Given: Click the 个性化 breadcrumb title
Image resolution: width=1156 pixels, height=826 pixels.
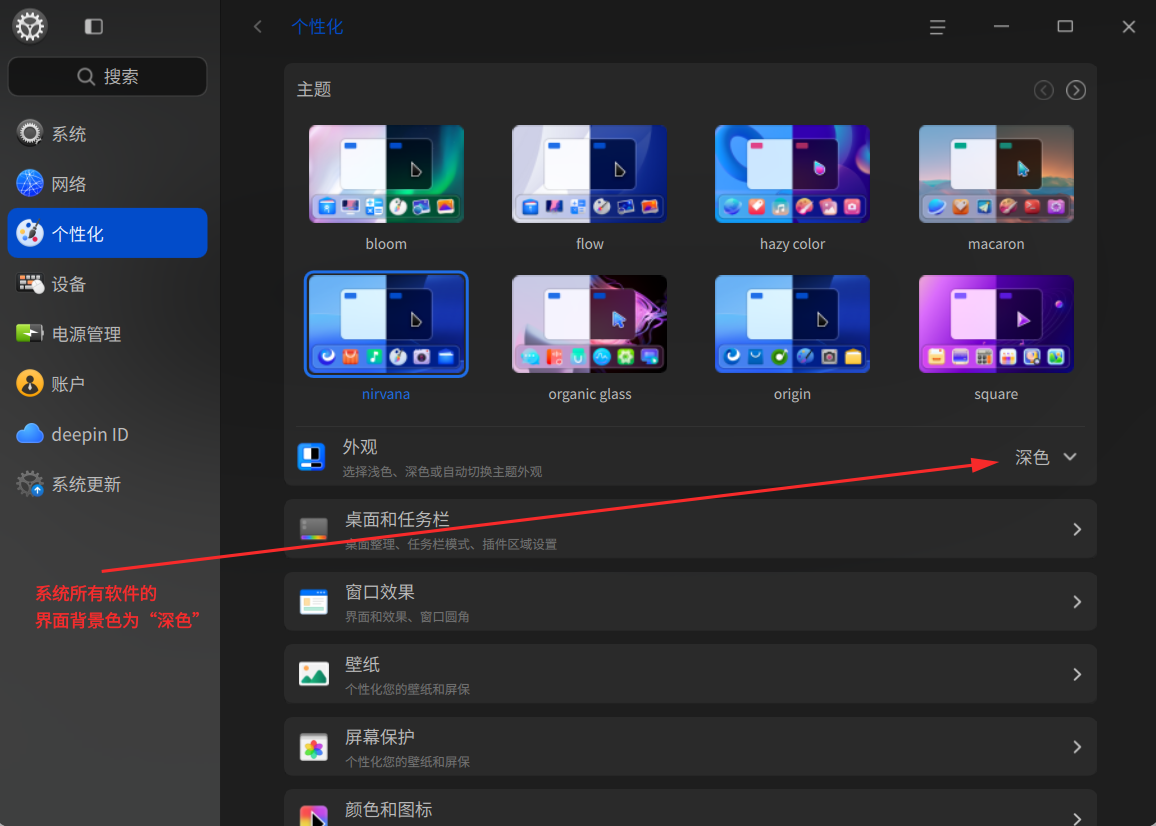Looking at the screenshot, I should (317, 27).
